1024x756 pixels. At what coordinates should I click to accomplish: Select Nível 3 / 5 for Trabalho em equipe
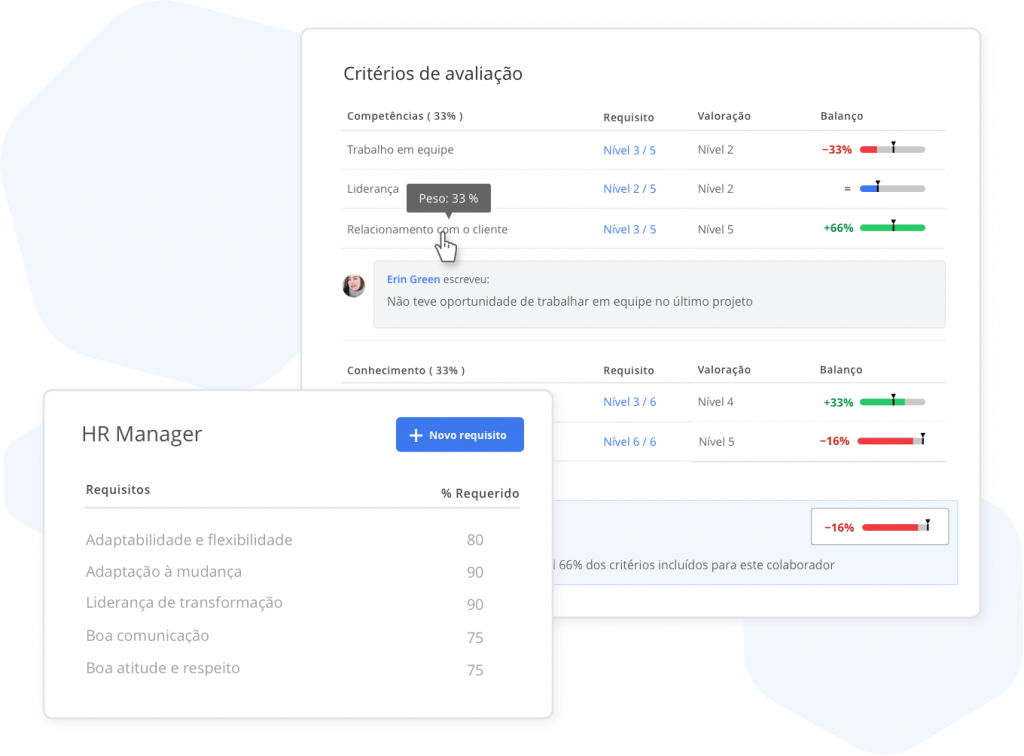point(629,150)
